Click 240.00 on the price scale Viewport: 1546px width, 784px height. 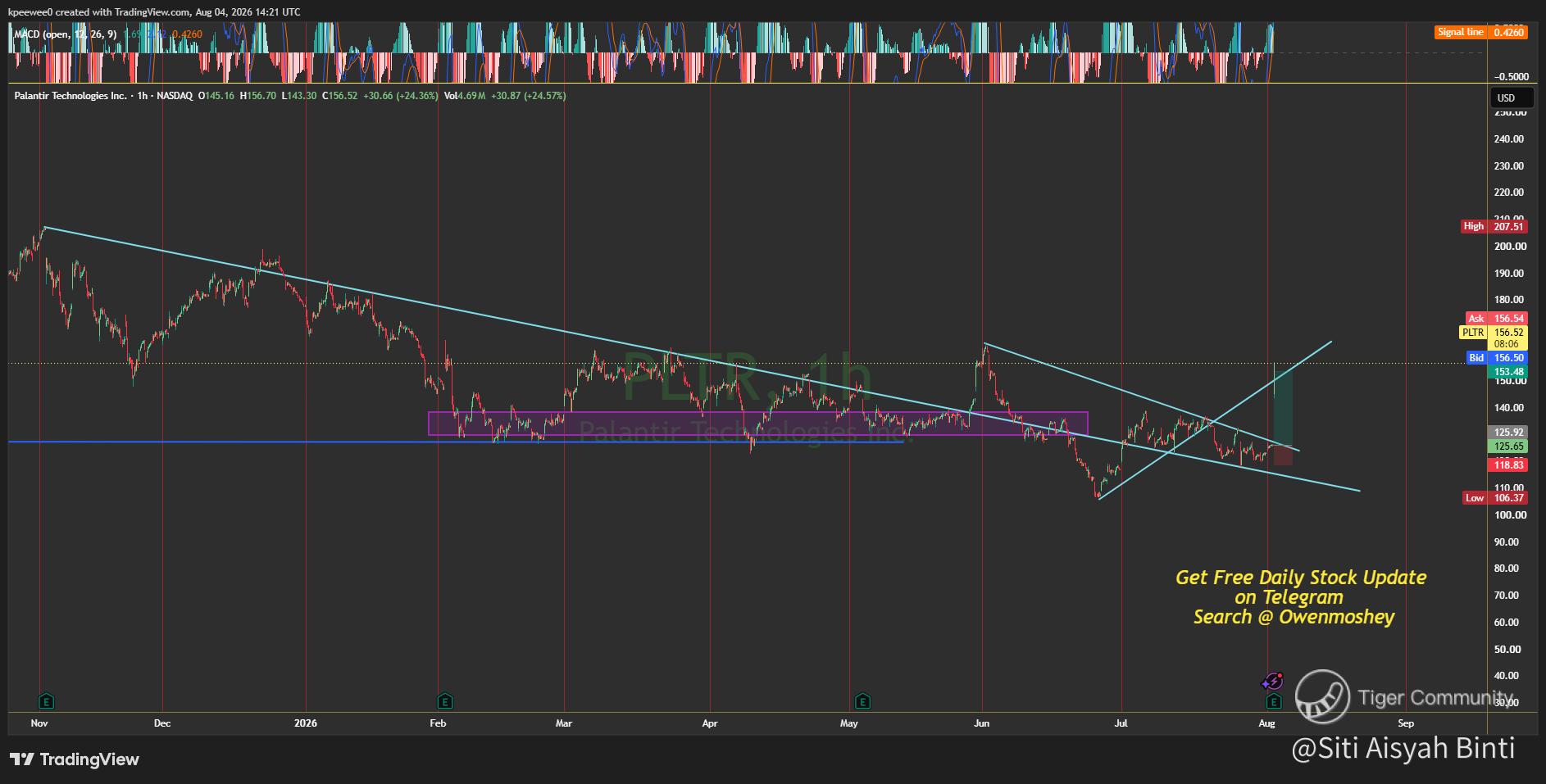point(1509,139)
